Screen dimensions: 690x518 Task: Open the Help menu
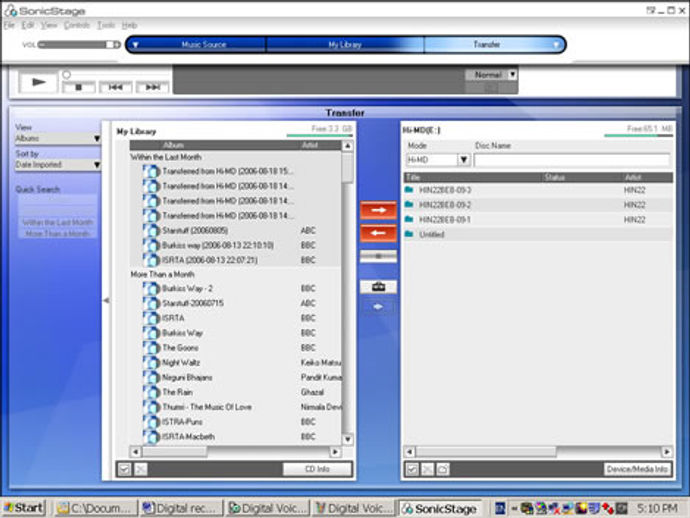point(129,25)
